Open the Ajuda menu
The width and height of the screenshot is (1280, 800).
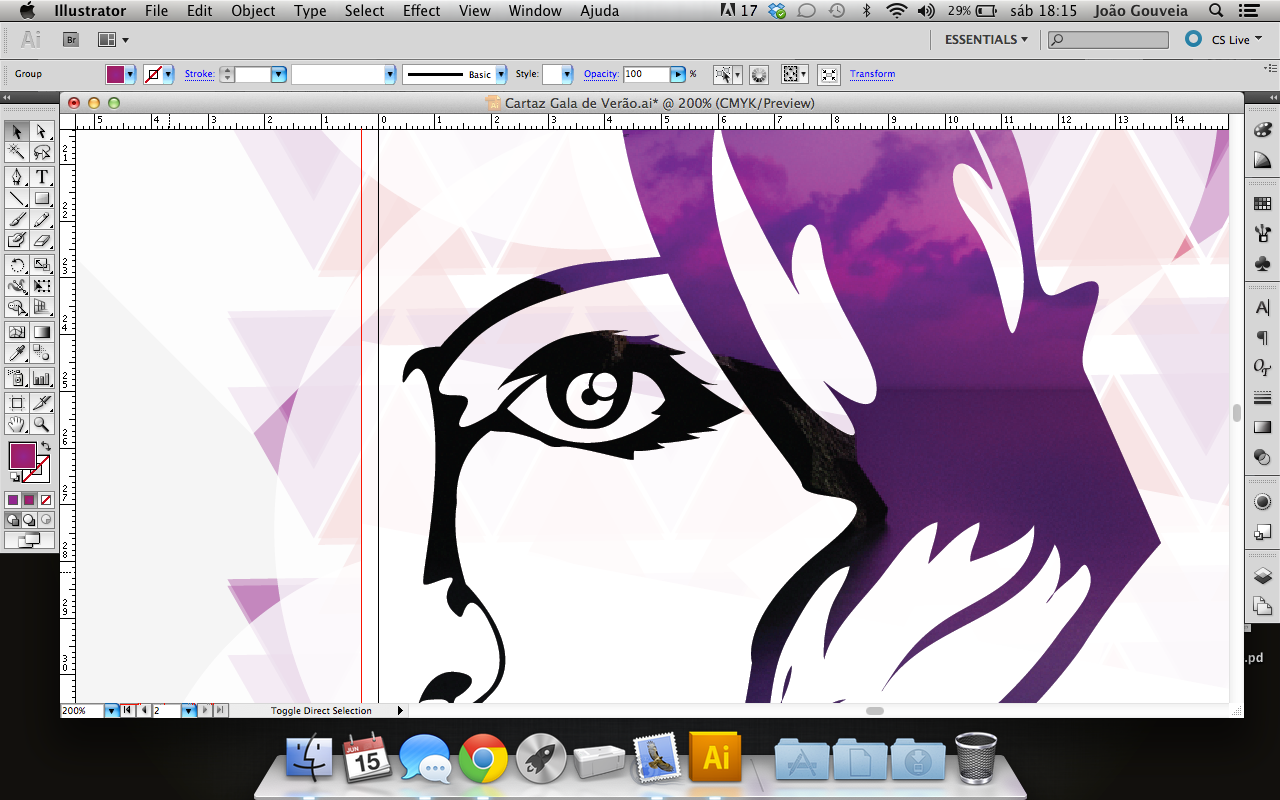600,11
